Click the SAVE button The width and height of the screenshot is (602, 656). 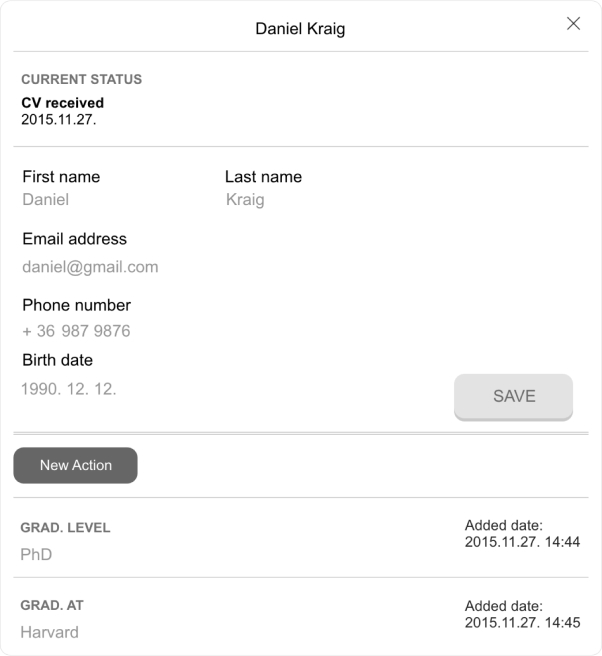pos(513,397)
